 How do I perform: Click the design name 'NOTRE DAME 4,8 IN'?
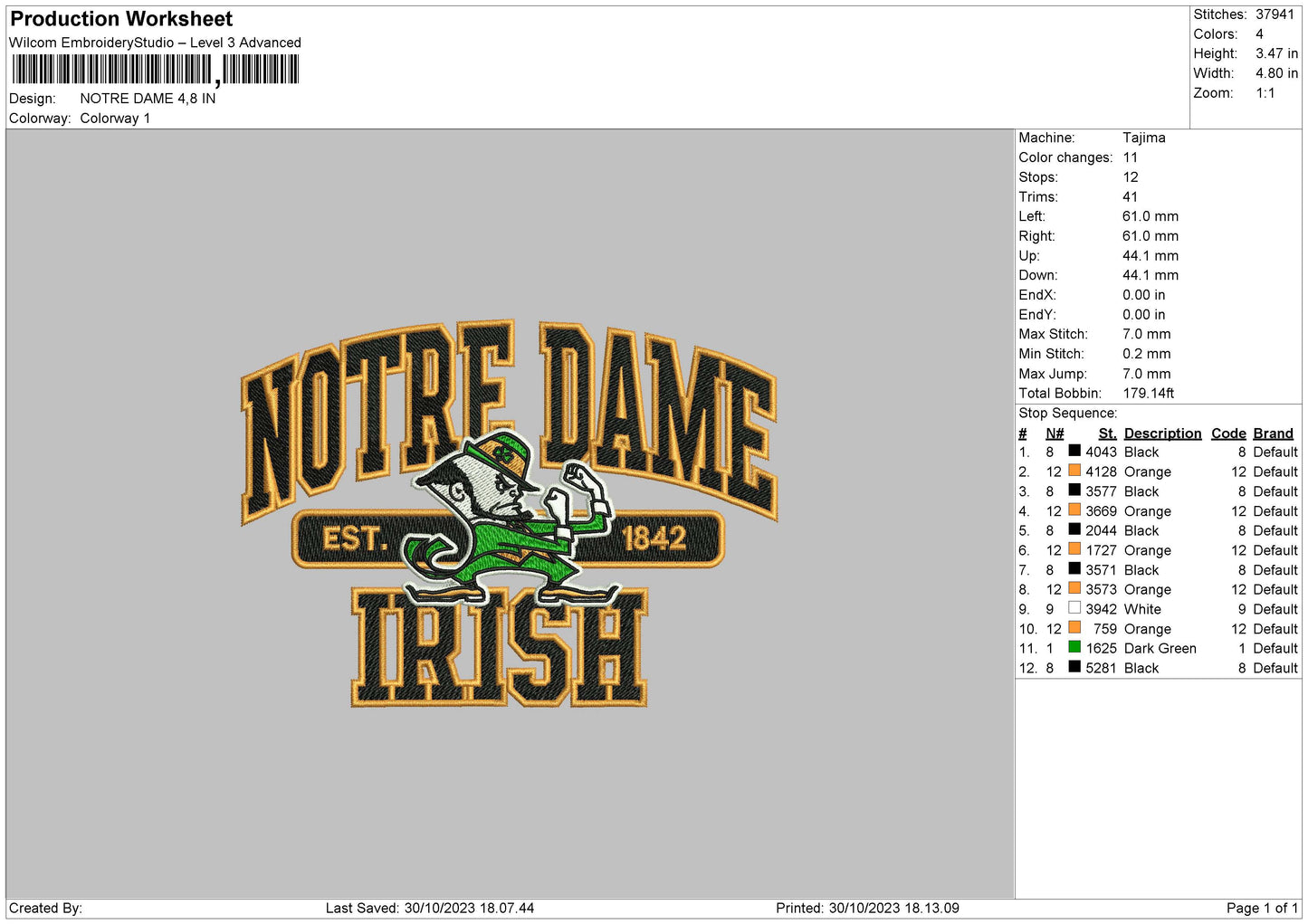(x=148, y=99)
